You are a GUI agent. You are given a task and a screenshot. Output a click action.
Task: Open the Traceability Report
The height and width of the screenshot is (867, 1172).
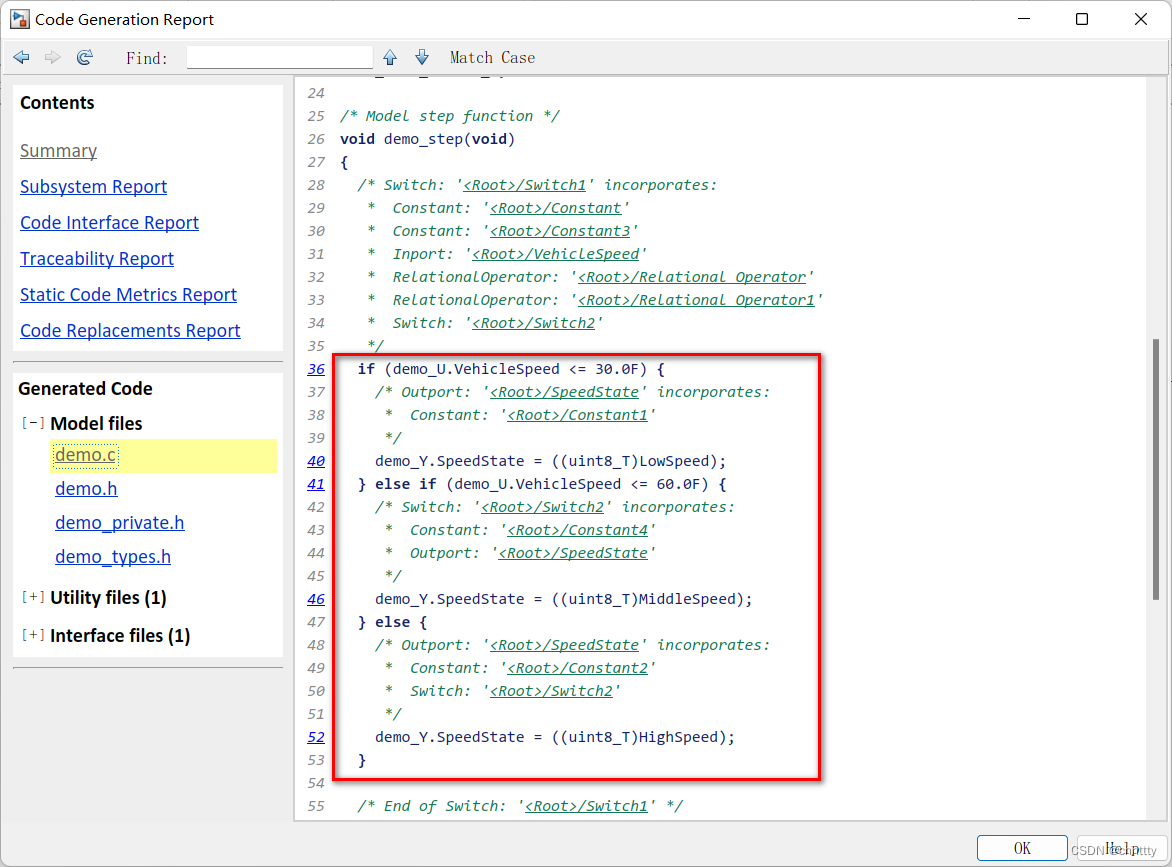point(96,259)
